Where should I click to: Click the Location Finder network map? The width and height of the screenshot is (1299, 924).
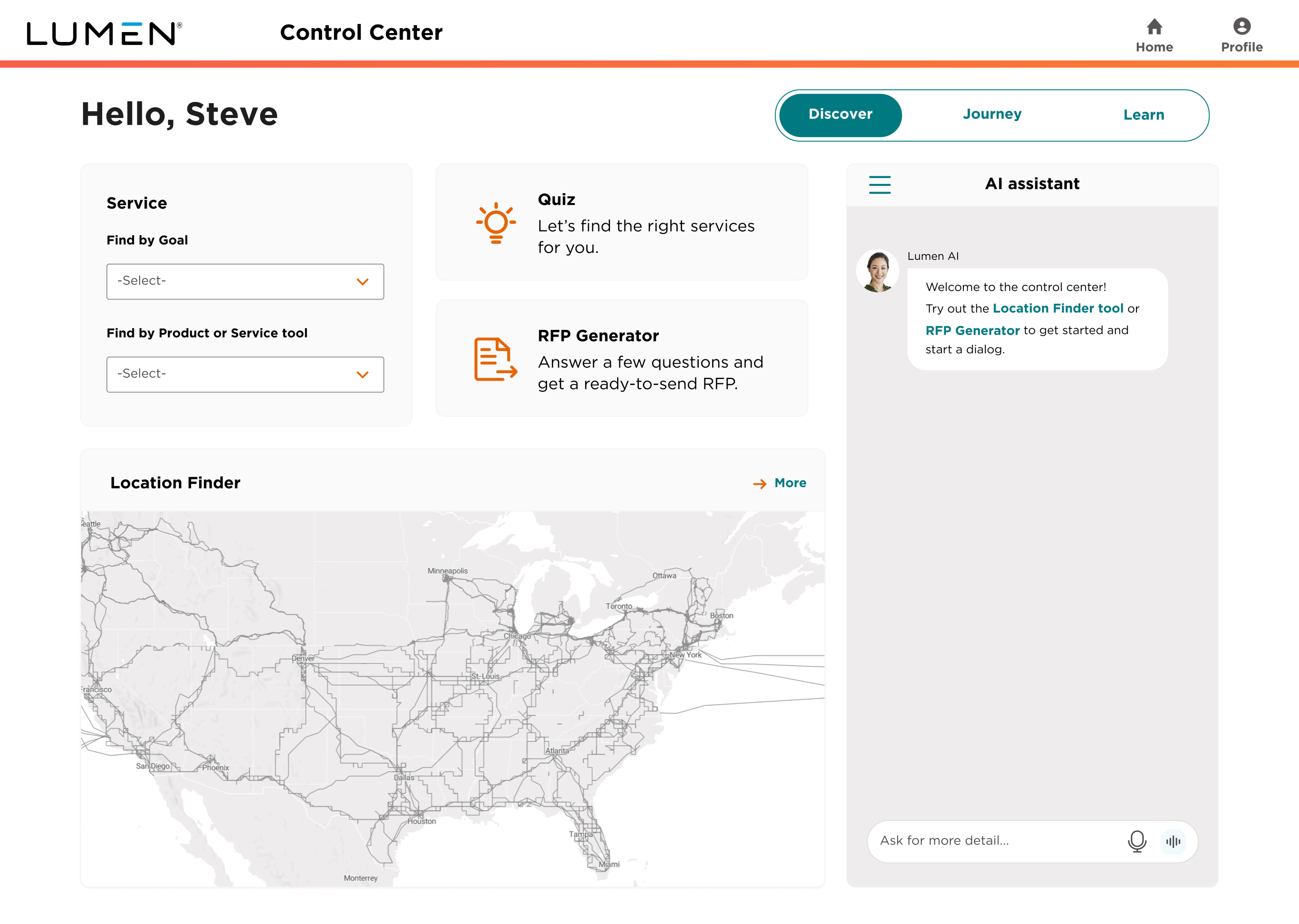[x=453, y=699]
